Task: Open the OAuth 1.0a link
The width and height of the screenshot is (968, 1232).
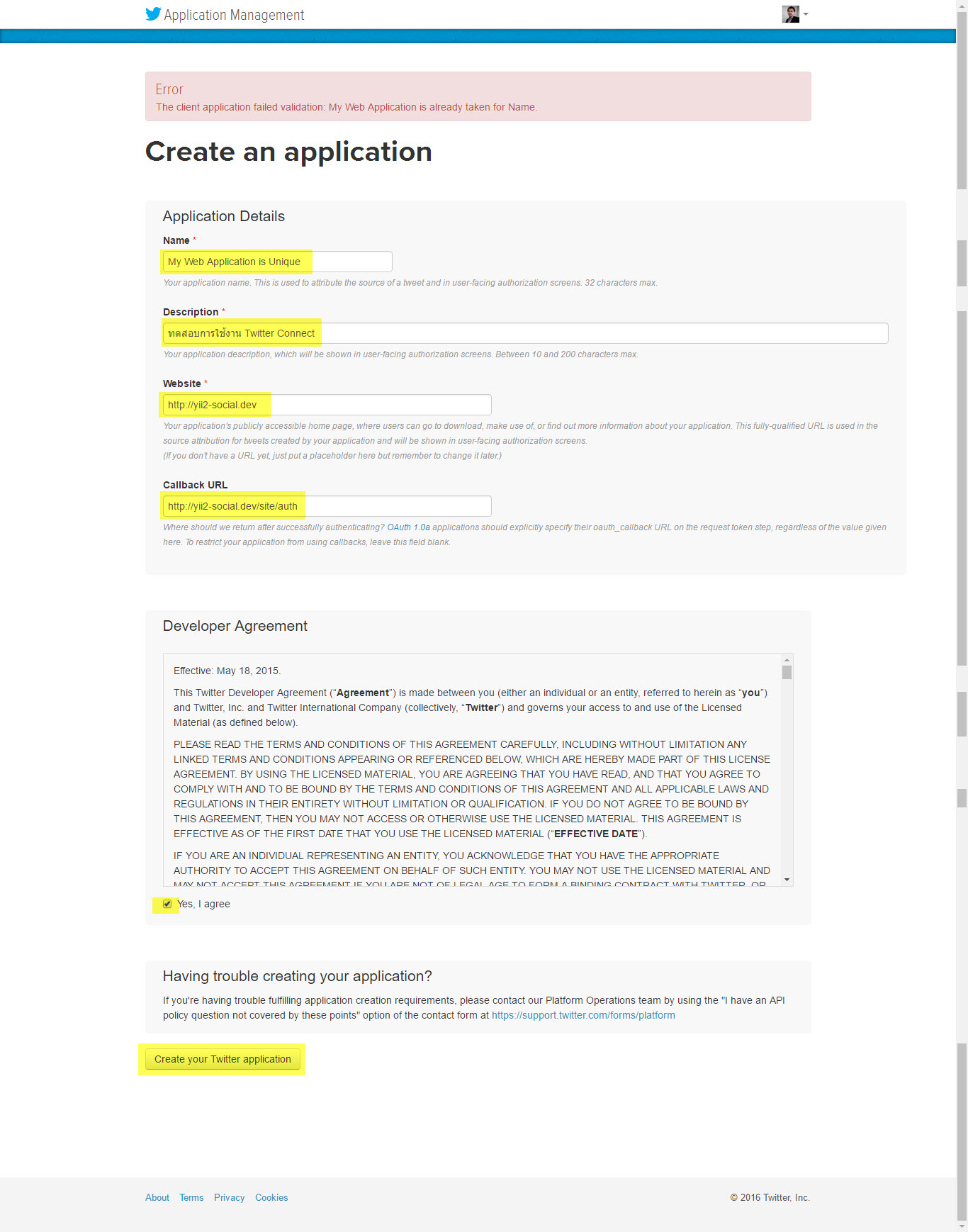Action: coord(409,527)
